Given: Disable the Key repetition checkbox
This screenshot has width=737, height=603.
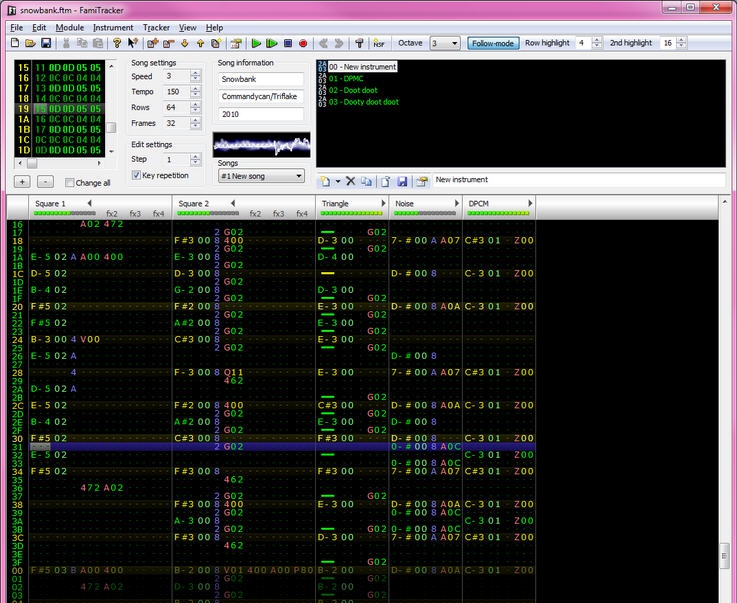Looking at the screenshot, I should click(137, 175).
